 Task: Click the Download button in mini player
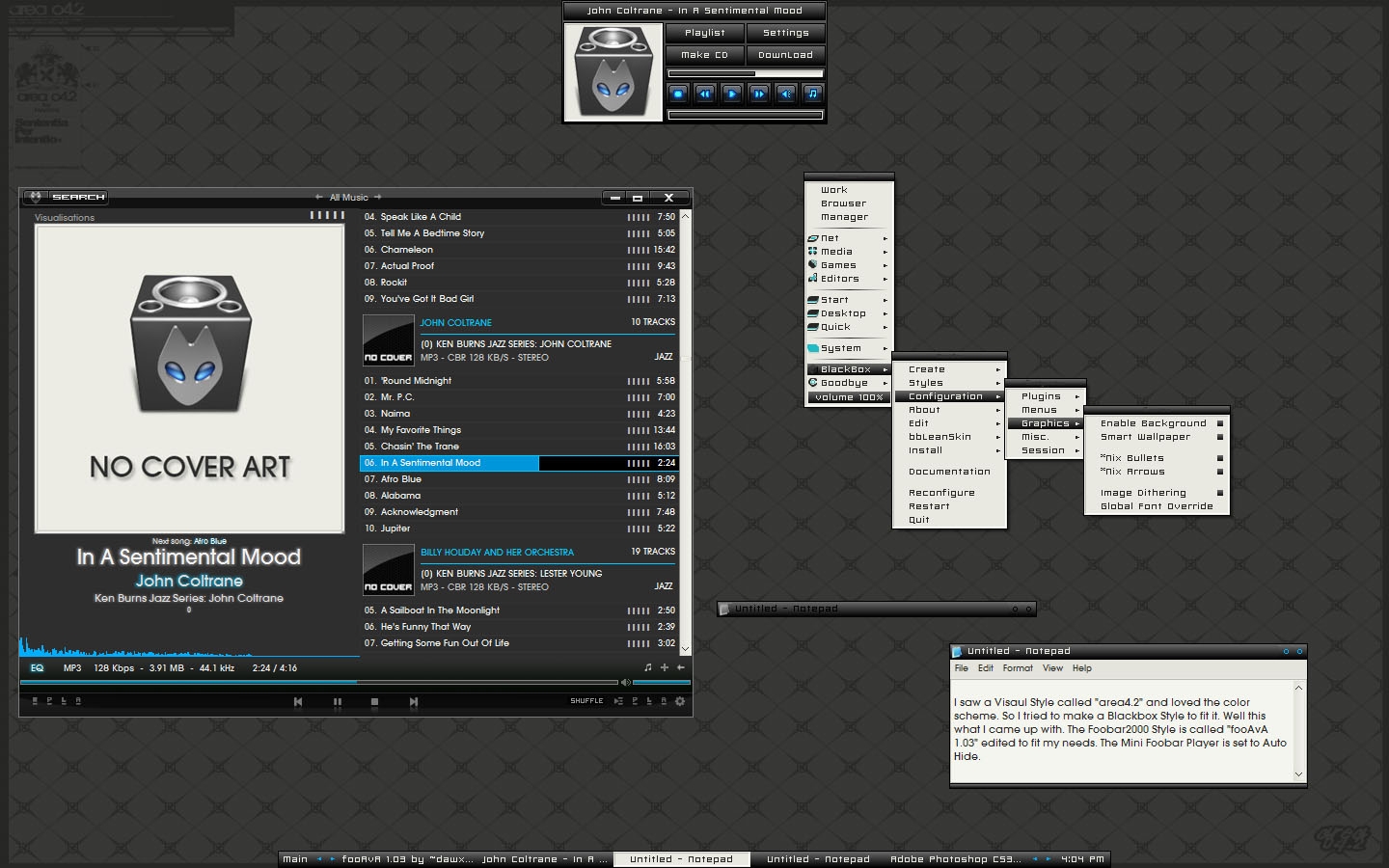tap(785, 55)
